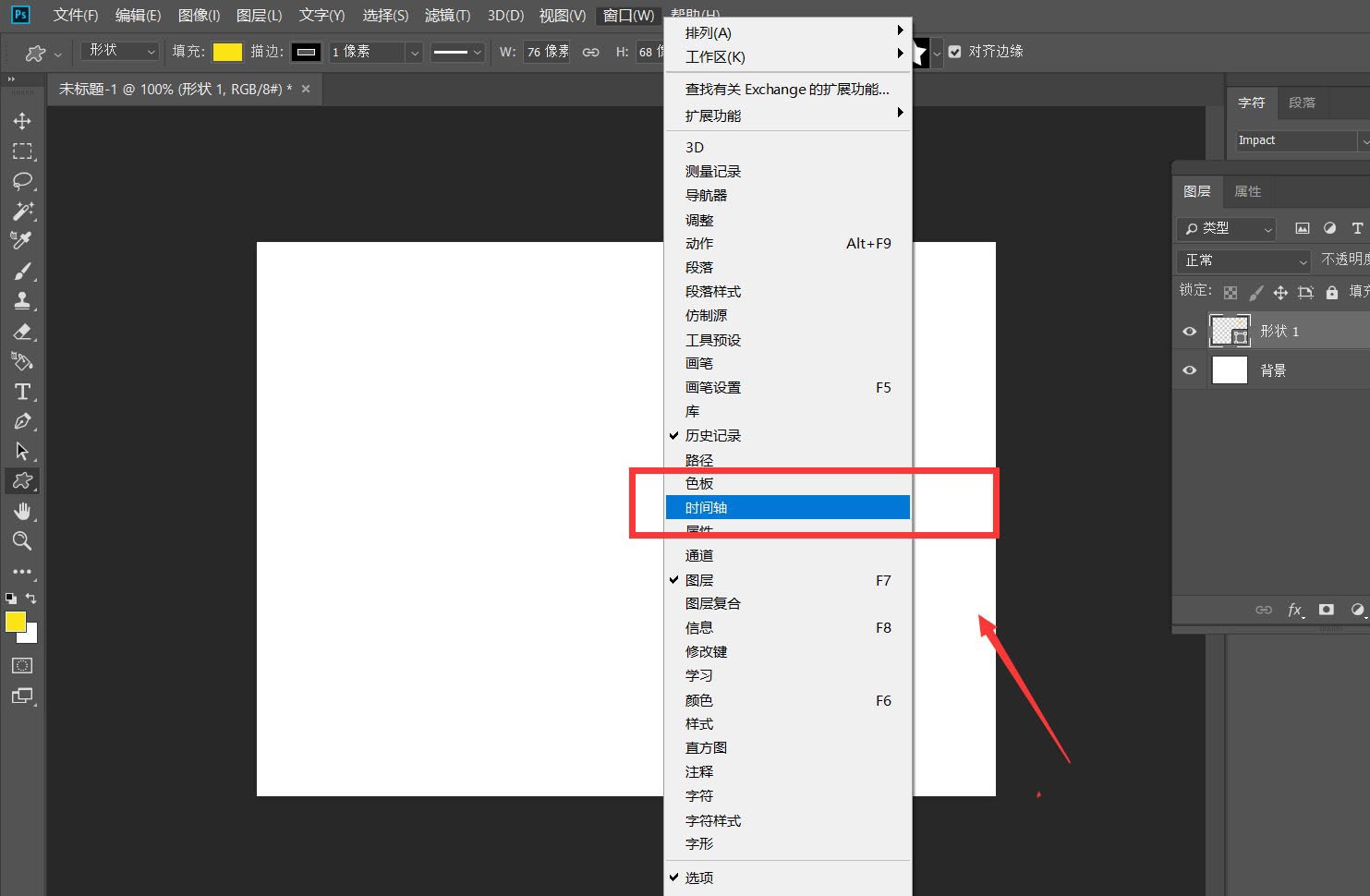Expand the 排列 submenu
The image size is (1370, 896).
(x=788, y=32)
